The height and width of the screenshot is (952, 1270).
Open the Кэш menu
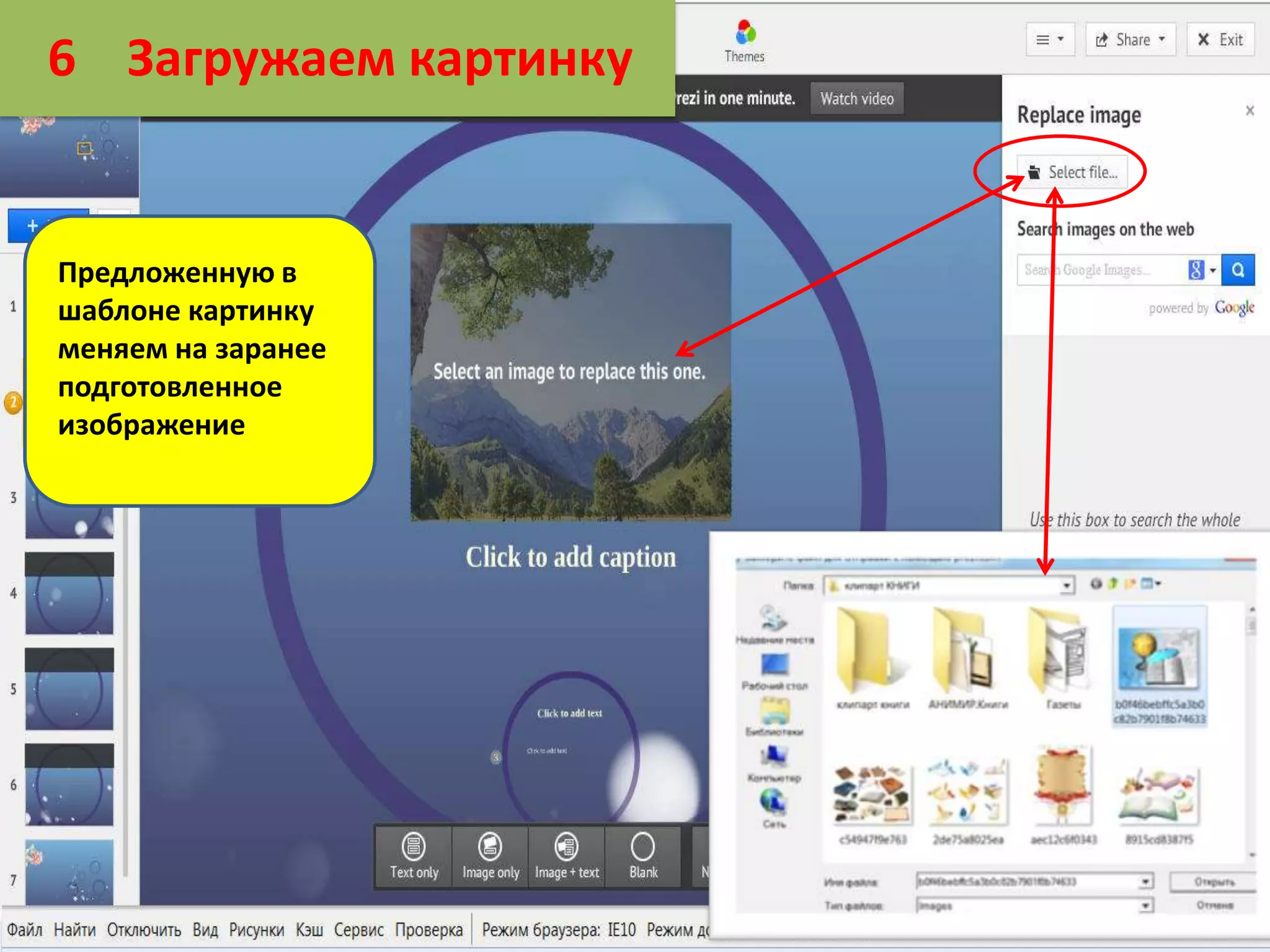(x=309, y=930)
